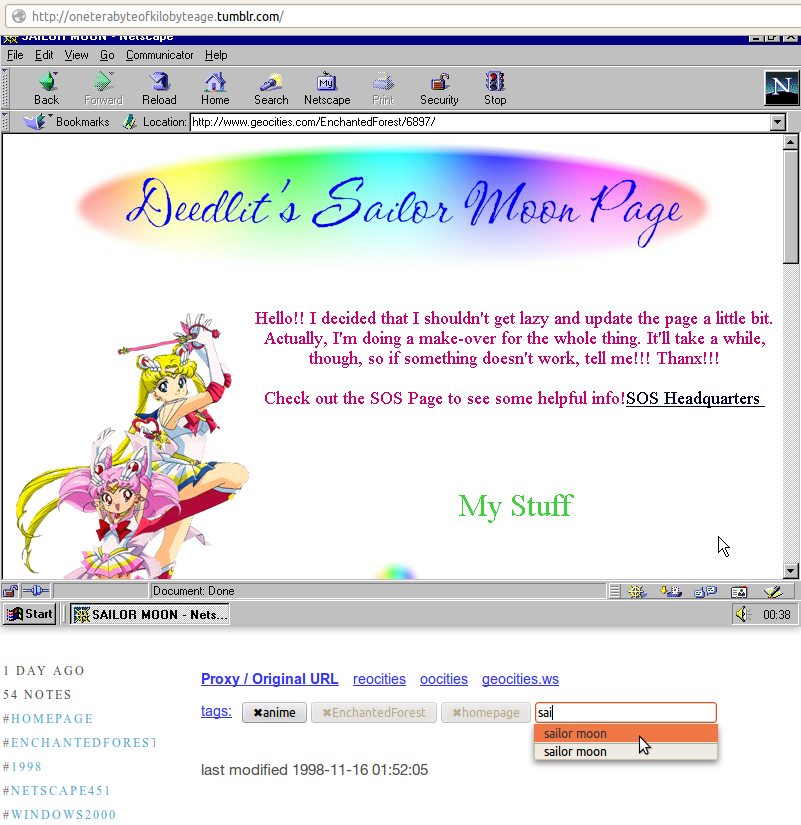
Task: Go to Home via house icon
Action: (215, 88)
